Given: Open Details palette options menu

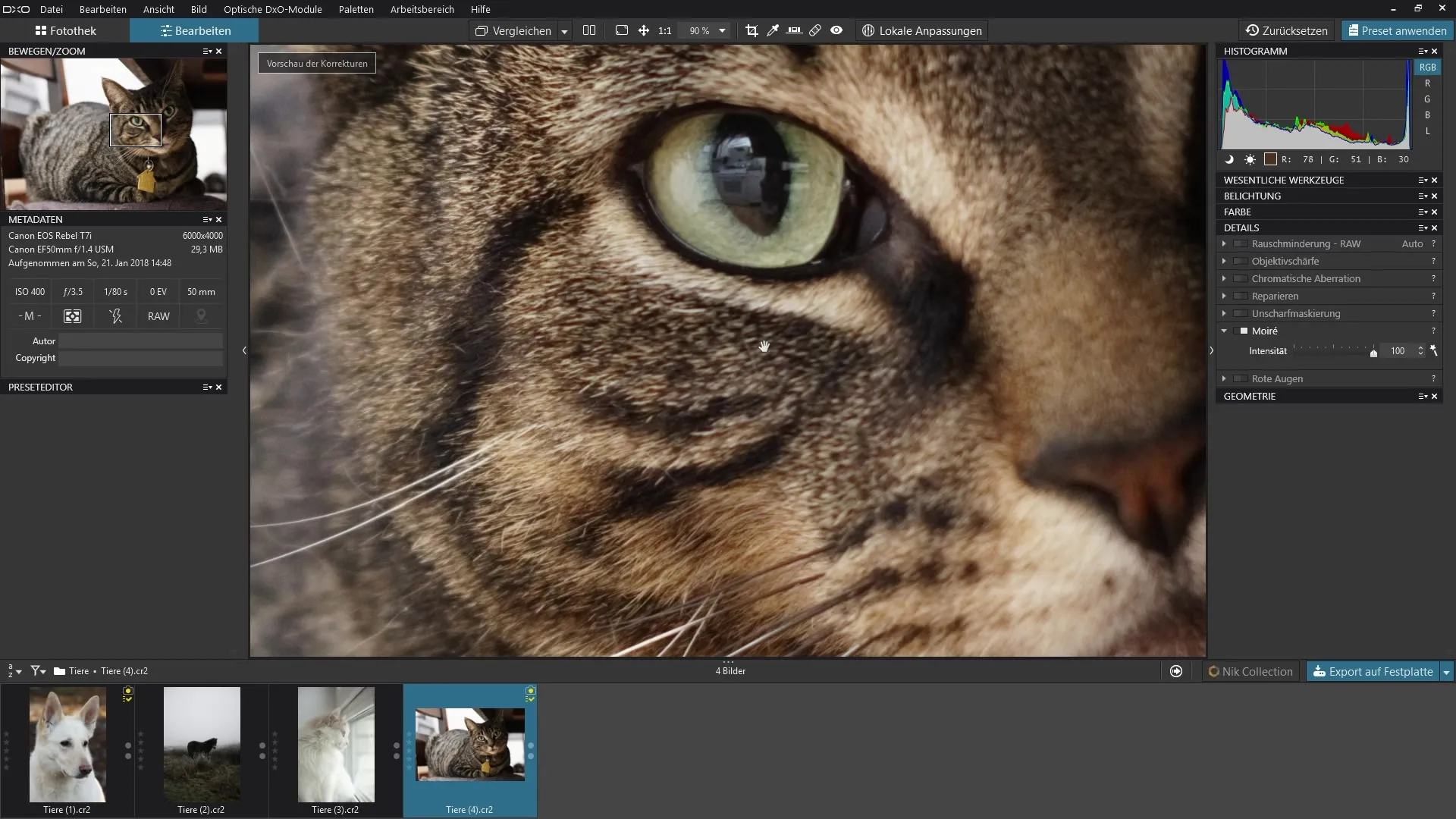Looking at the screenshot, I should pos(1423,227).
